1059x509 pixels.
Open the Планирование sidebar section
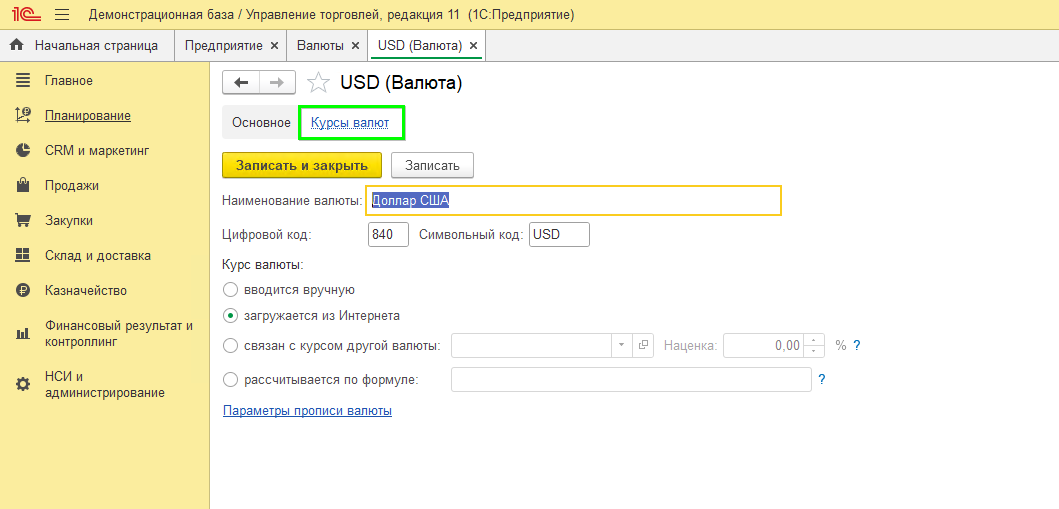click(88, 115)
